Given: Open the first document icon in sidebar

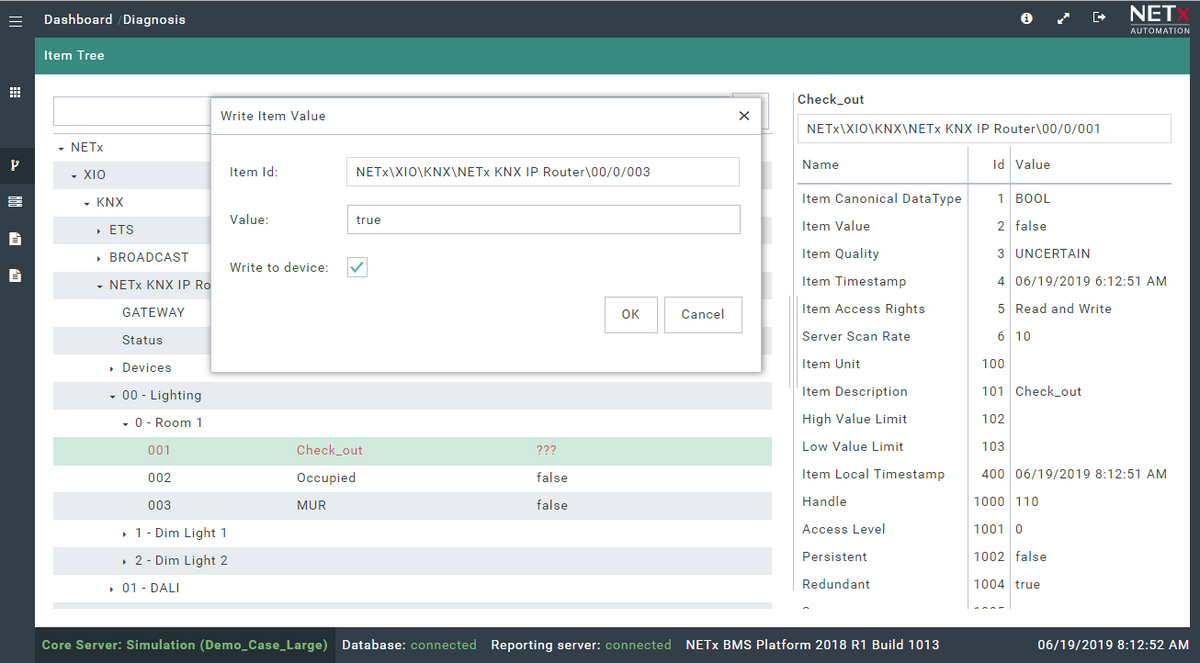Looking at the screenshot, I should click(x=15, y=238).
